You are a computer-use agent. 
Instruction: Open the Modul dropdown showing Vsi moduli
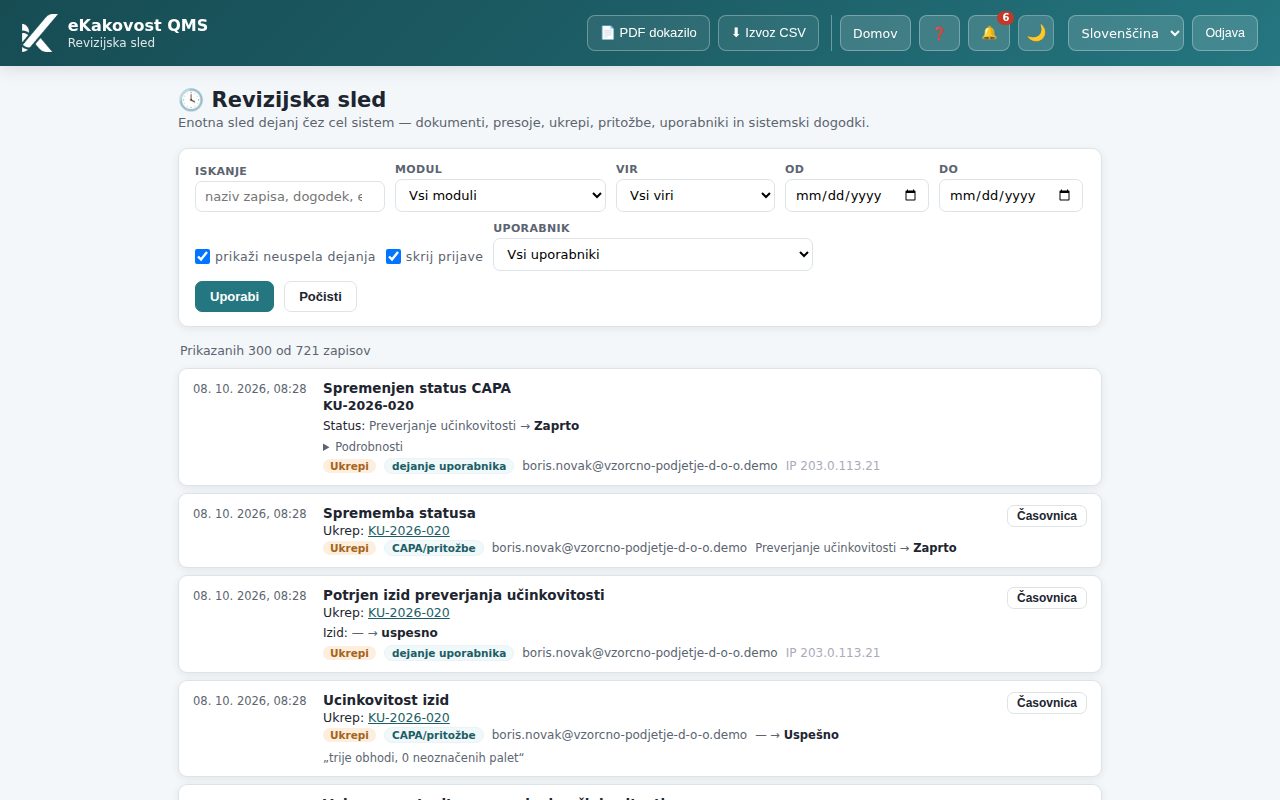(x=500, y=196)
